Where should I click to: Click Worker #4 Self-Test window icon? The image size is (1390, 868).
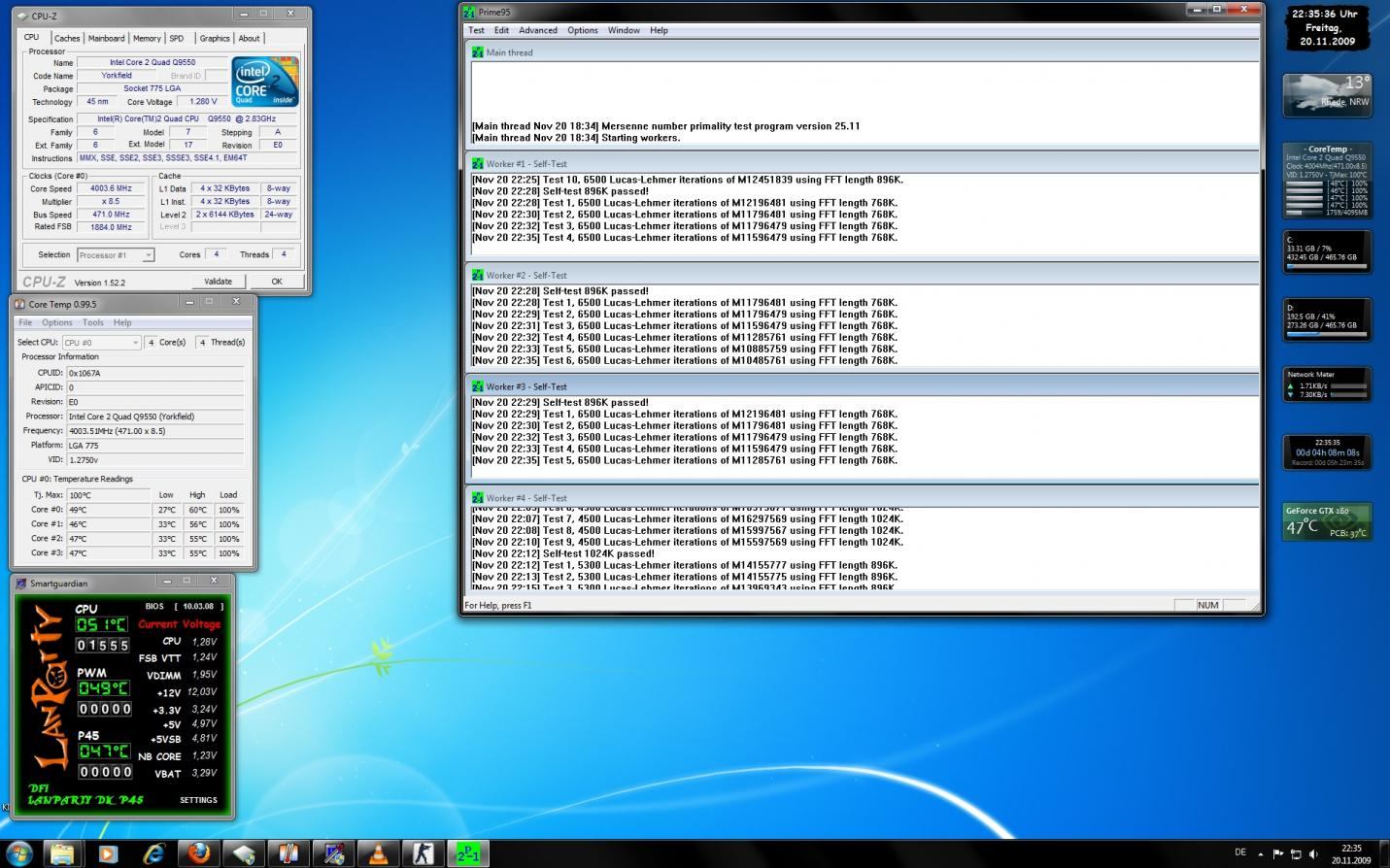(x=477, y=497)
